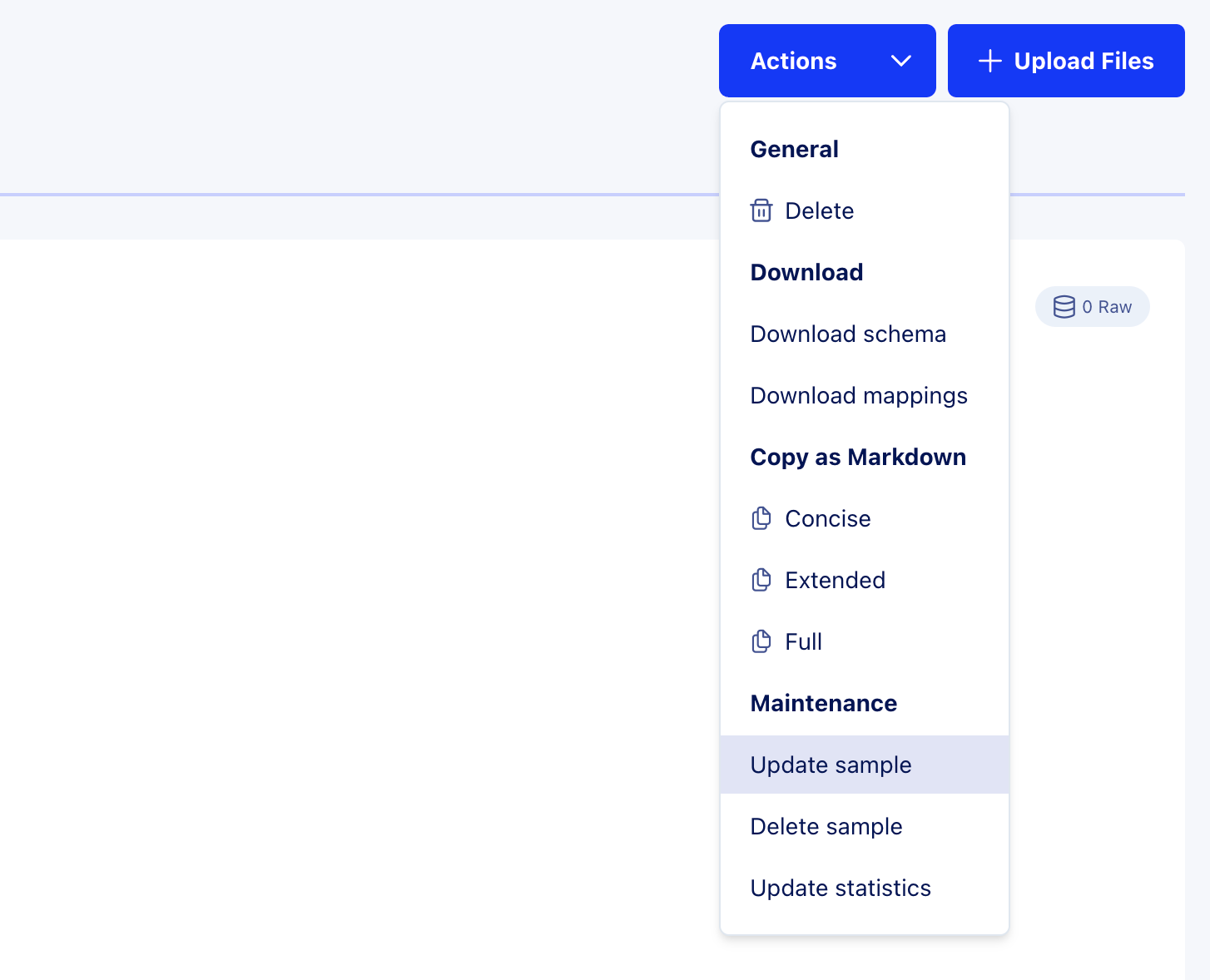Click the Upload Files button

click(x=1066, y=61)
